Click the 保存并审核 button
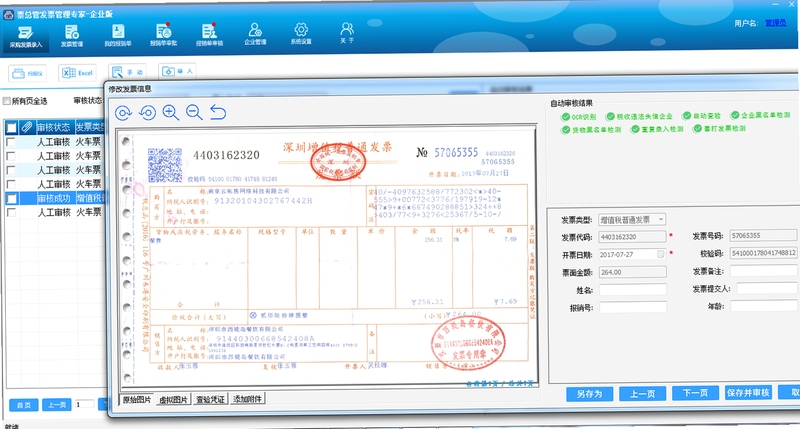 point(748,392)
